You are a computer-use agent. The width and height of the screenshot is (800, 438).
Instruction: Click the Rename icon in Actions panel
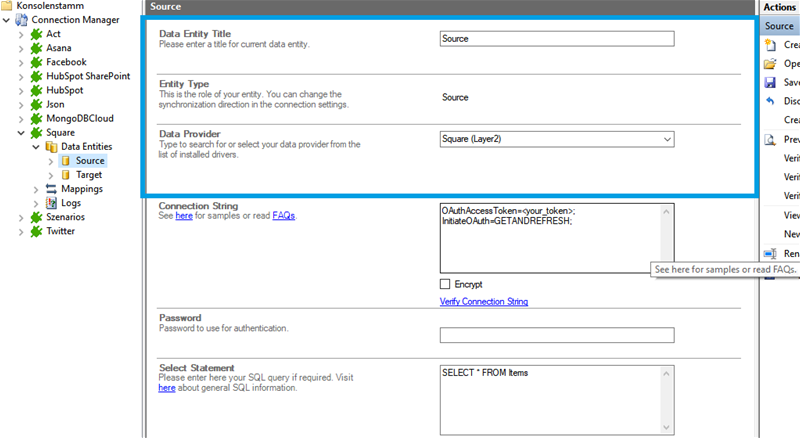click(770, 253)
